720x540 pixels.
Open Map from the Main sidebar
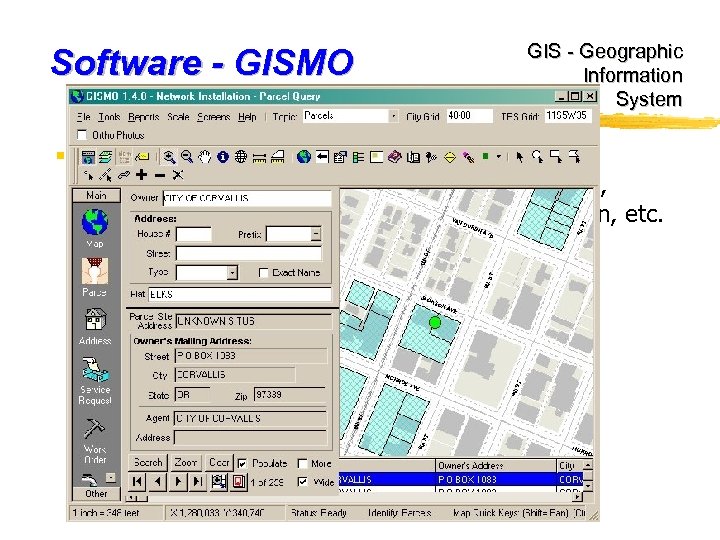pyautogui.click(x=95, y=228)
